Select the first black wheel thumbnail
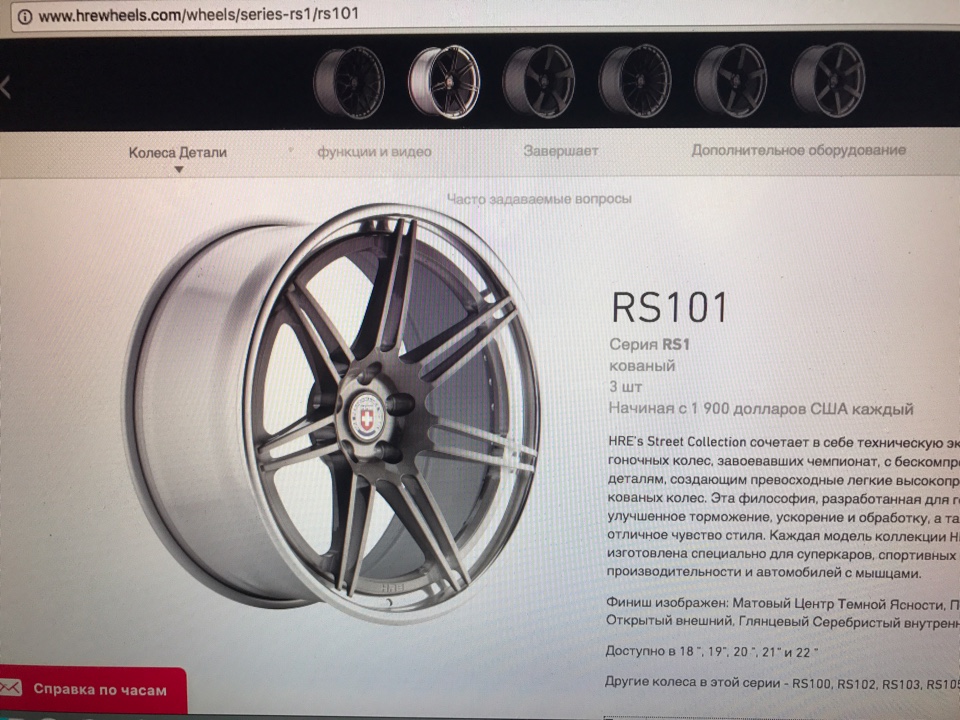Screen dimensions: 960x720 click(349, 82)
